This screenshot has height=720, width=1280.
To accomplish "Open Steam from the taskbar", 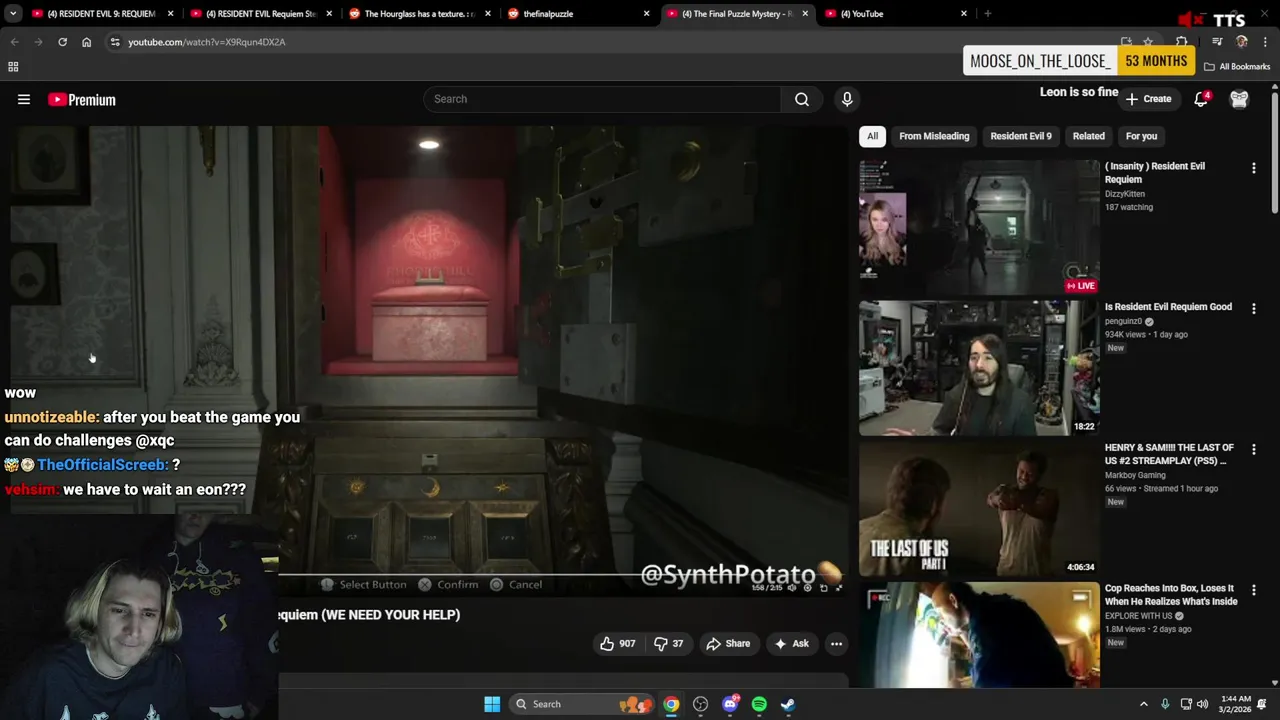I will tap(788, 704).
